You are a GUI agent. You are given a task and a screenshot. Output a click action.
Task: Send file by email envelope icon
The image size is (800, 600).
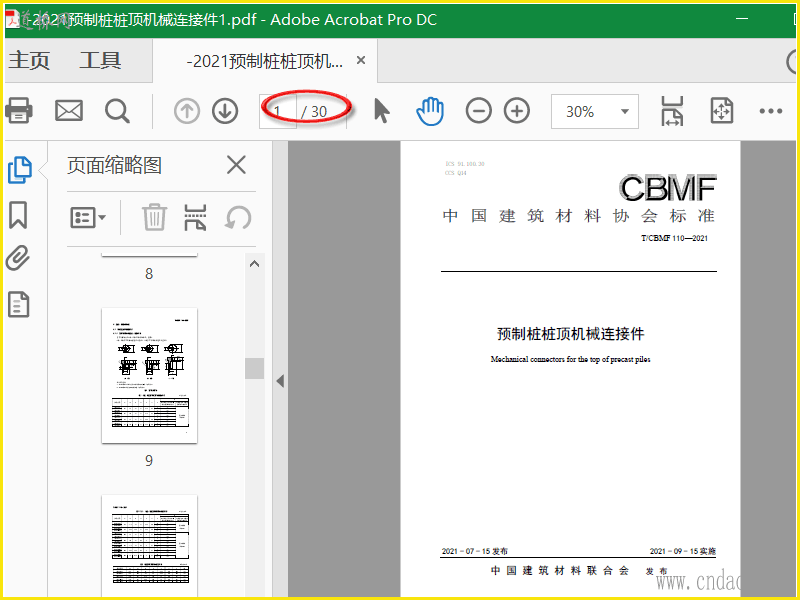click(x=69, y=111)
